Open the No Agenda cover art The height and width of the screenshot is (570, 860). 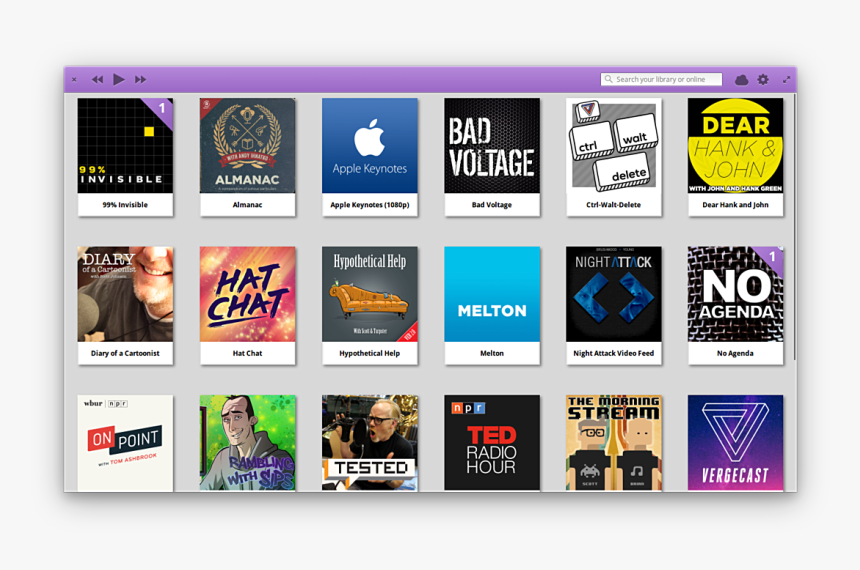tap(735, 294)
